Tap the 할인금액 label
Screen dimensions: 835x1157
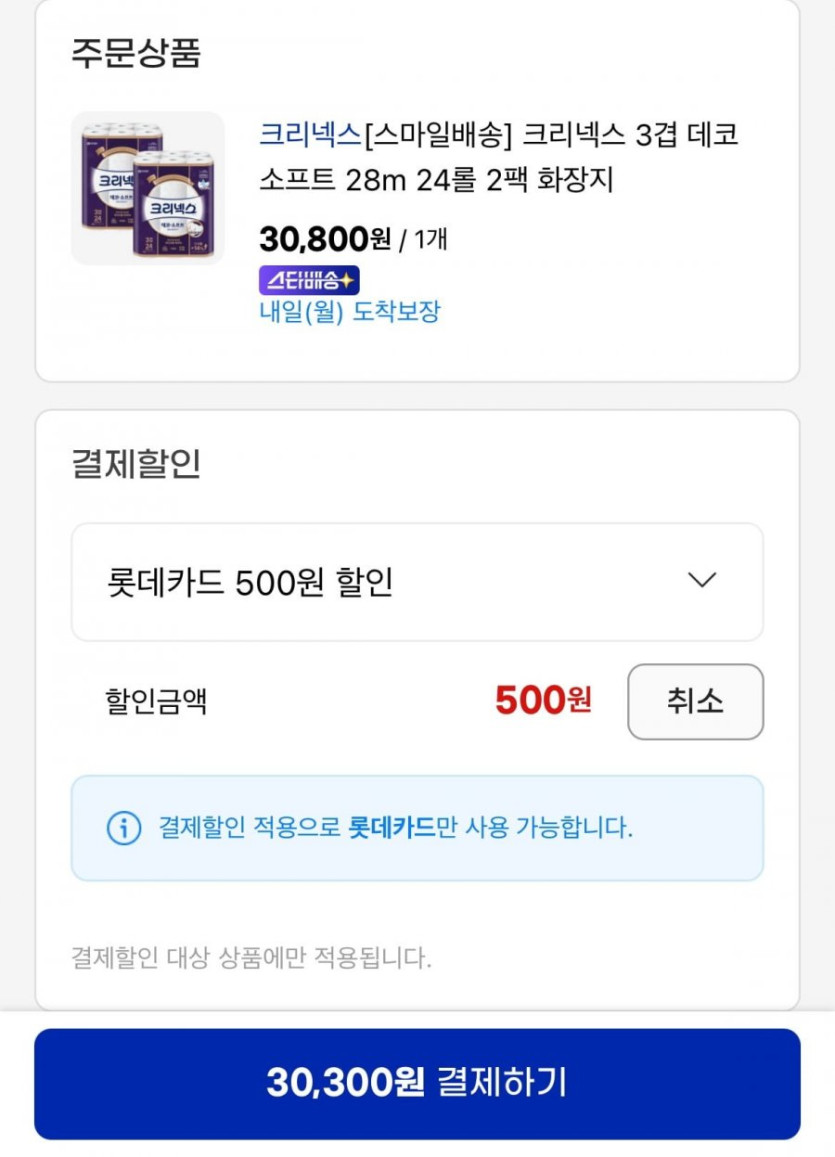pos(156,701)
